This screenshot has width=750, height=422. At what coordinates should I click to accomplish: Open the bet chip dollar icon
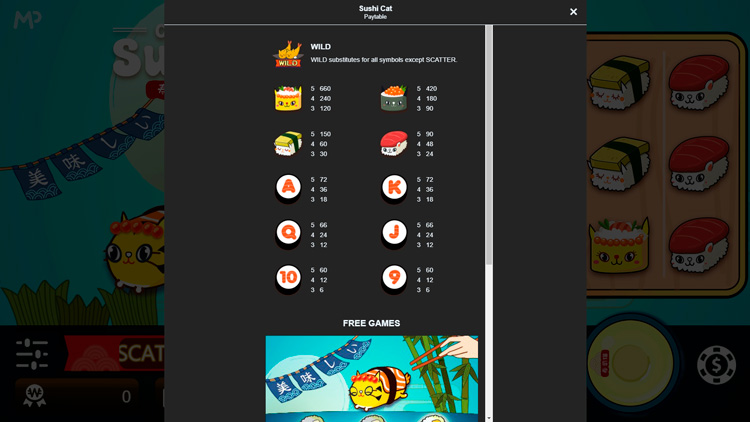click(716, 365)
